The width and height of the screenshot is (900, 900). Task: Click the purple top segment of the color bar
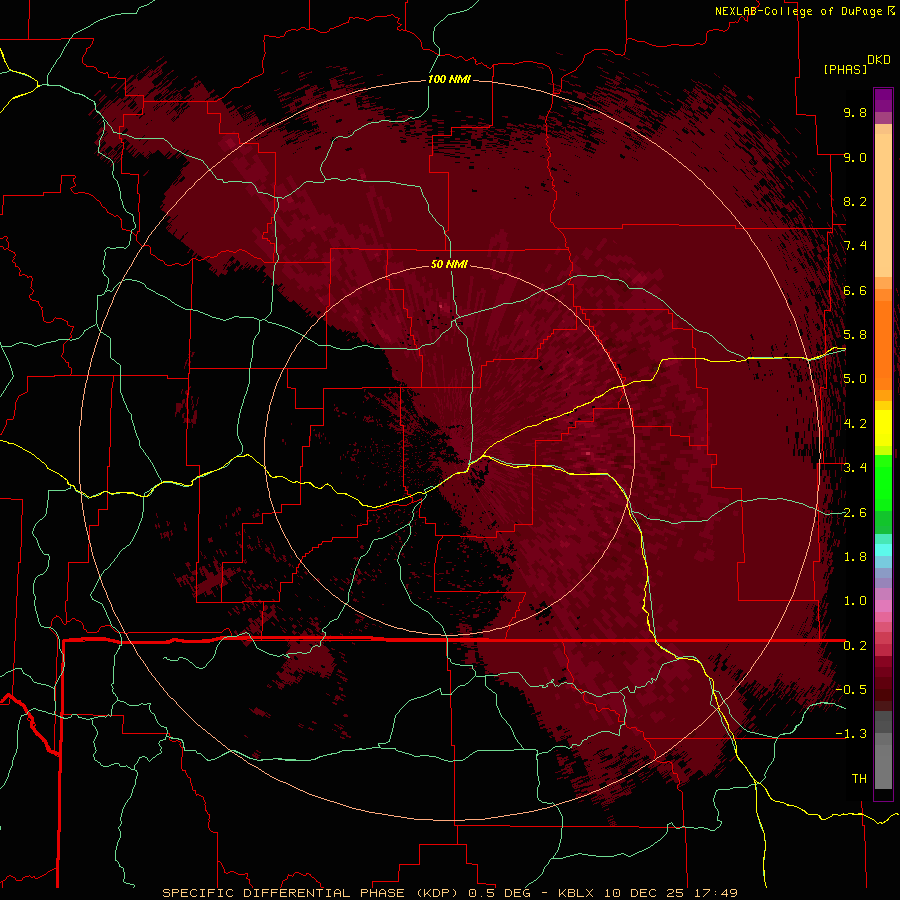coord(883,100)
